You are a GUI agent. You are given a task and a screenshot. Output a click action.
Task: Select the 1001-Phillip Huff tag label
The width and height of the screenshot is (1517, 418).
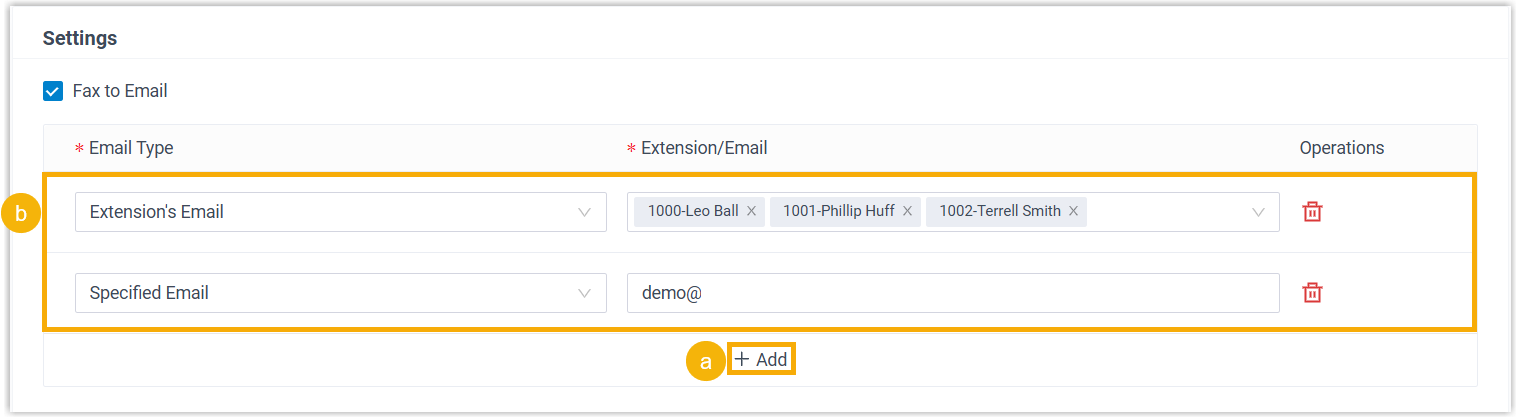[838, 212]
